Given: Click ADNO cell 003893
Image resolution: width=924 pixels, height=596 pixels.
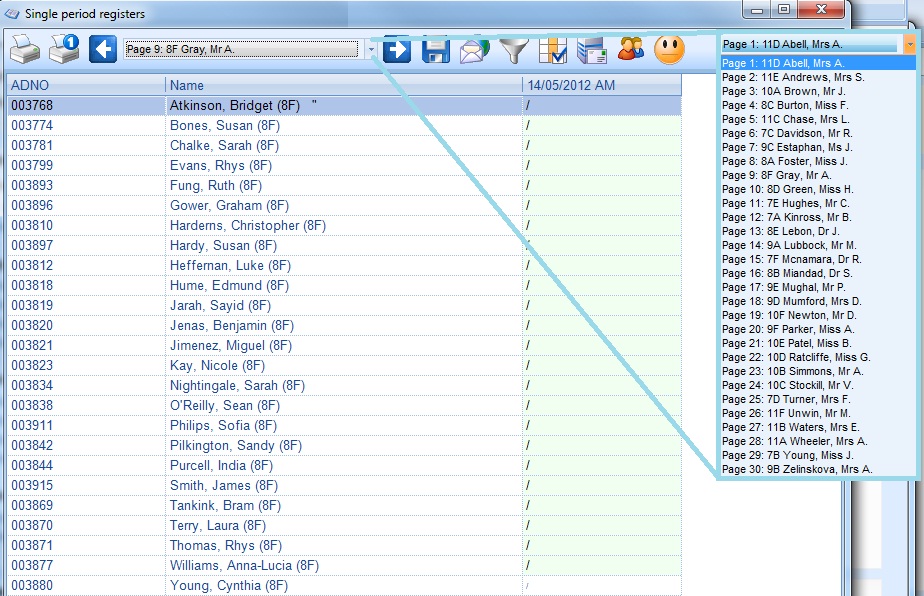Looking at the screenshot, I should (x=86, y=186).
